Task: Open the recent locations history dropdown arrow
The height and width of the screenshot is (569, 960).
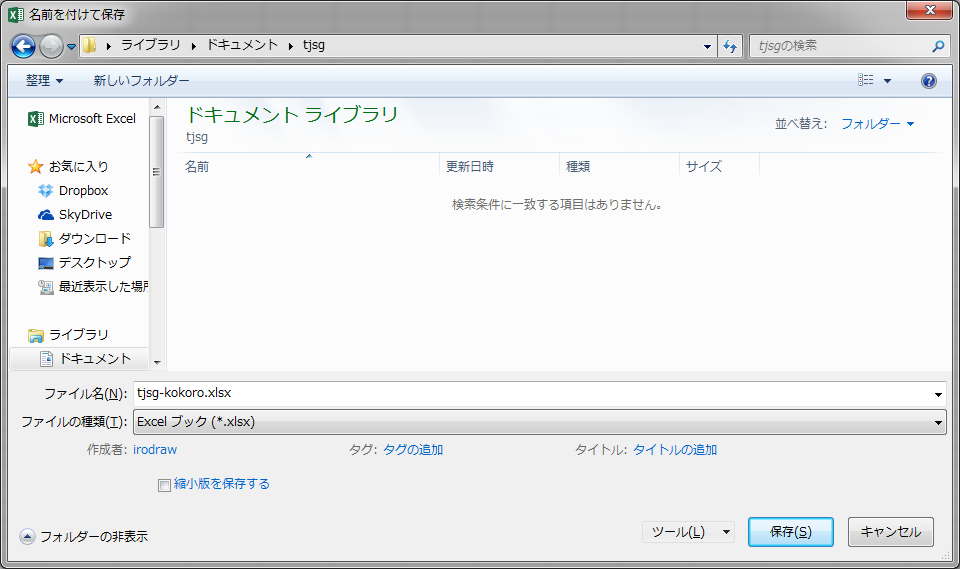Action: click(x=71, y=47)
